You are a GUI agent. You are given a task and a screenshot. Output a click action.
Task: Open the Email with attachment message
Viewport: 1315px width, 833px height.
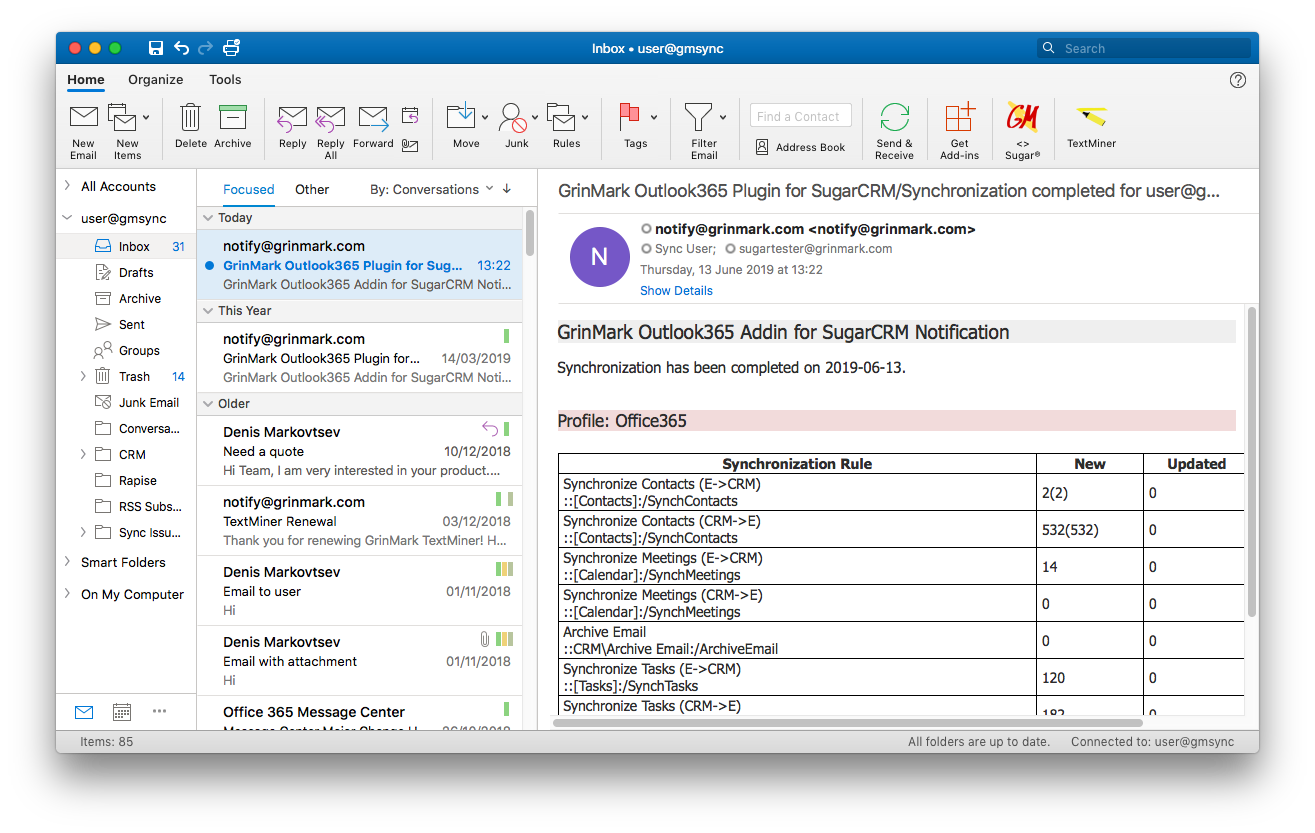[360, 661]
